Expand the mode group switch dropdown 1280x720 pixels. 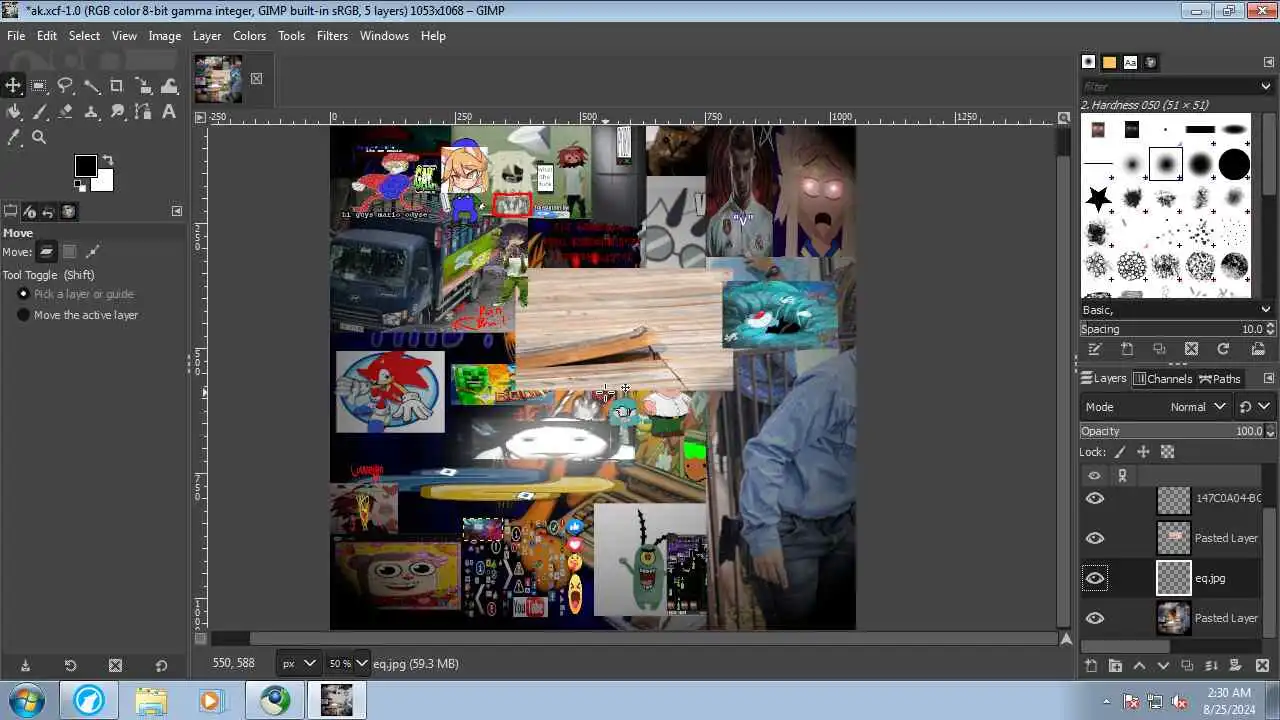(x=1255, y=407)
